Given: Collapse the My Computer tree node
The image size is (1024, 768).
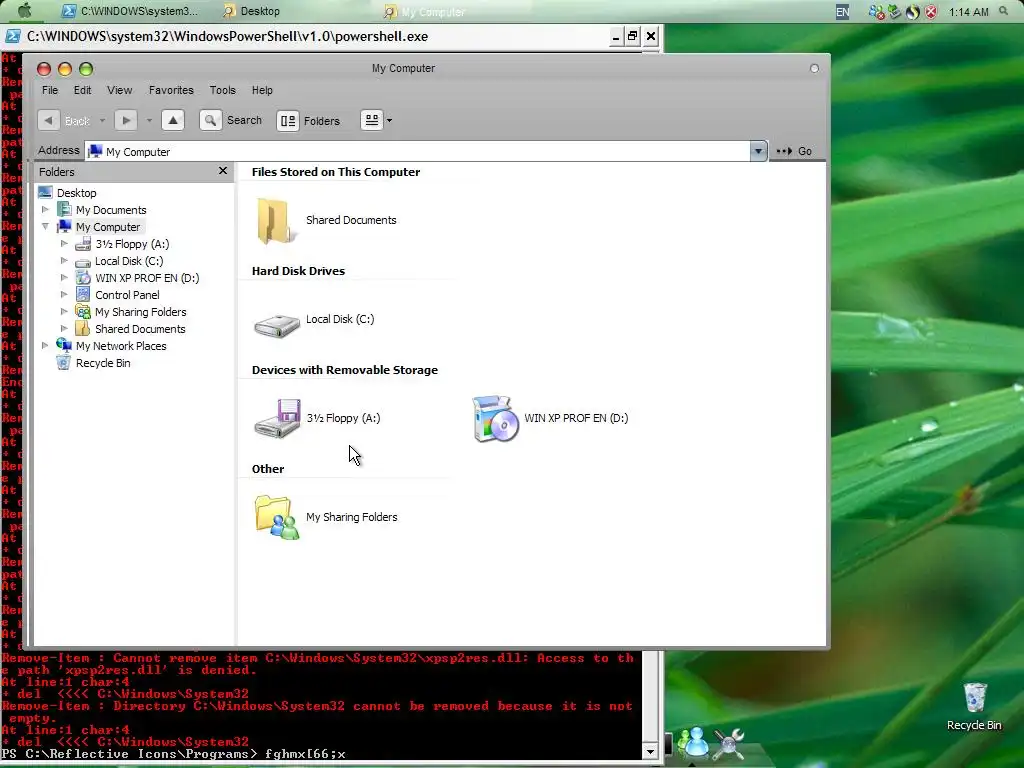Looking at the screenshot, I should (x=45, y=227).
